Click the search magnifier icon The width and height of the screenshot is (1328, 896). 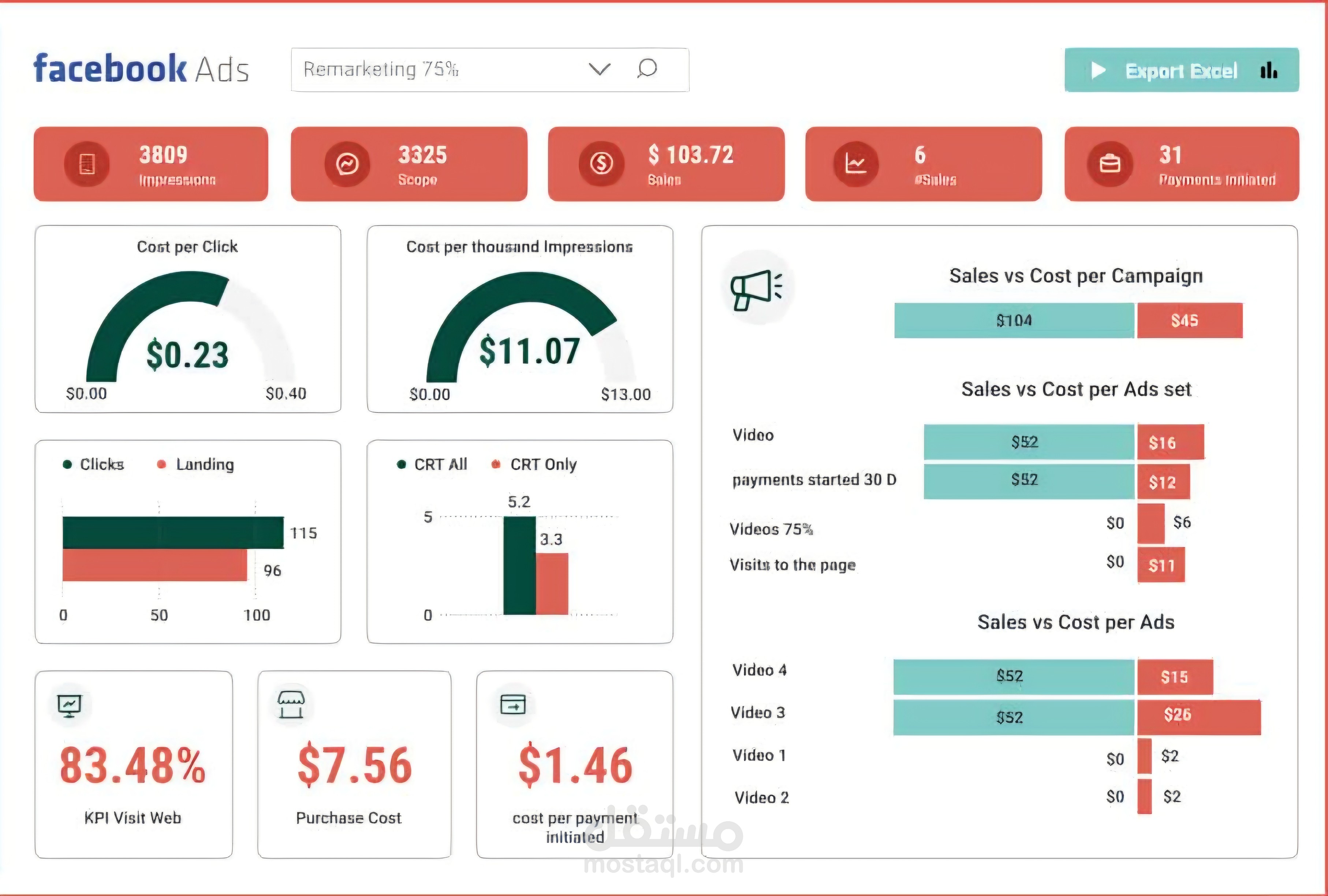coord(646,69)
